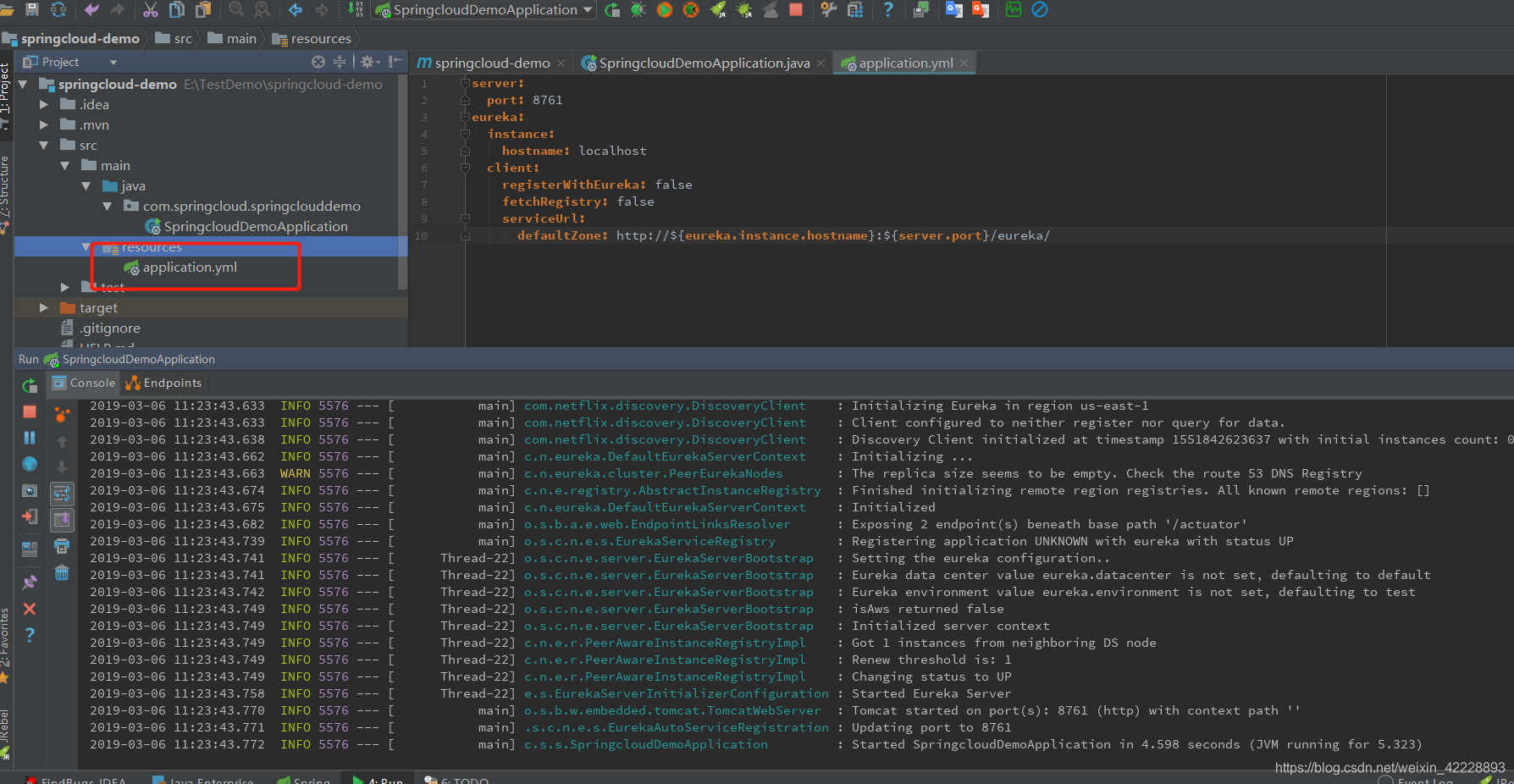1514x784 pixels.
Task: Cut the selection with the scissors icon
Action: (x=151, y=9)
